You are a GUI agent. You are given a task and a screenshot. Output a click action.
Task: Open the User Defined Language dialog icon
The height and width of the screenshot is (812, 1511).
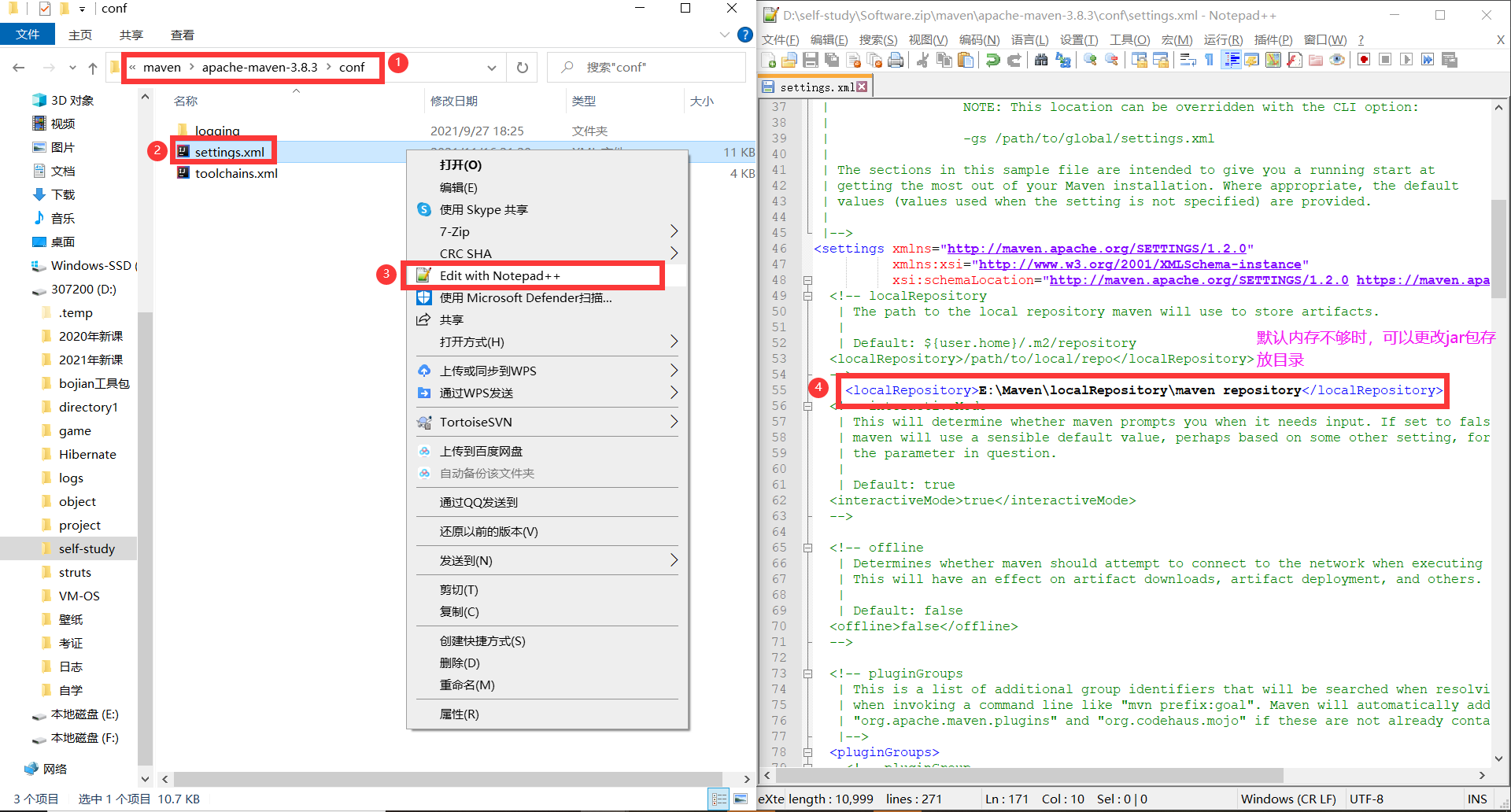tap(1251, 61)
